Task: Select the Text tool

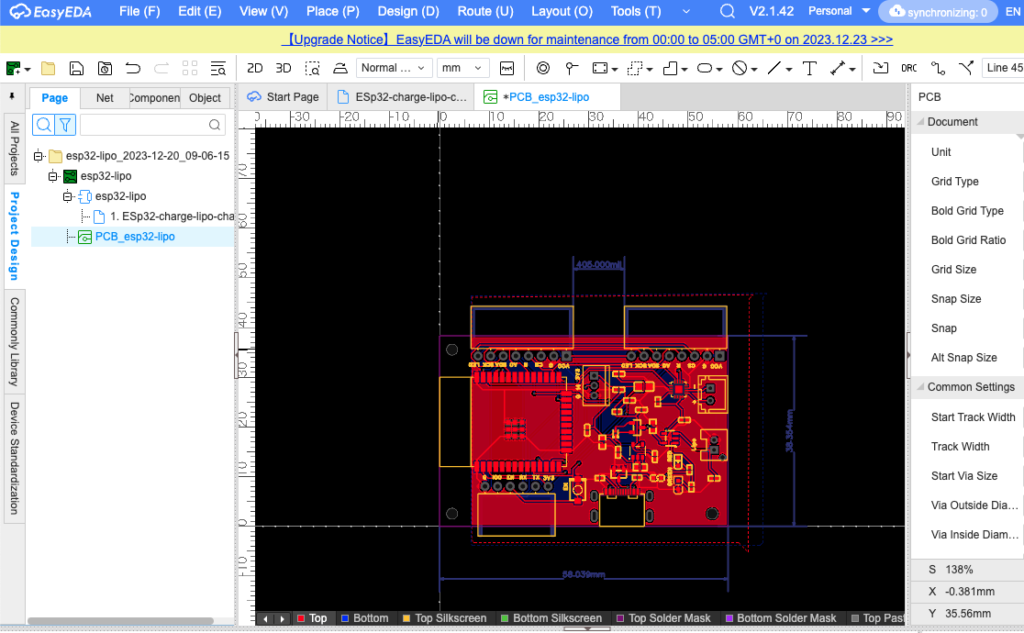Action: tap(809, 68)
